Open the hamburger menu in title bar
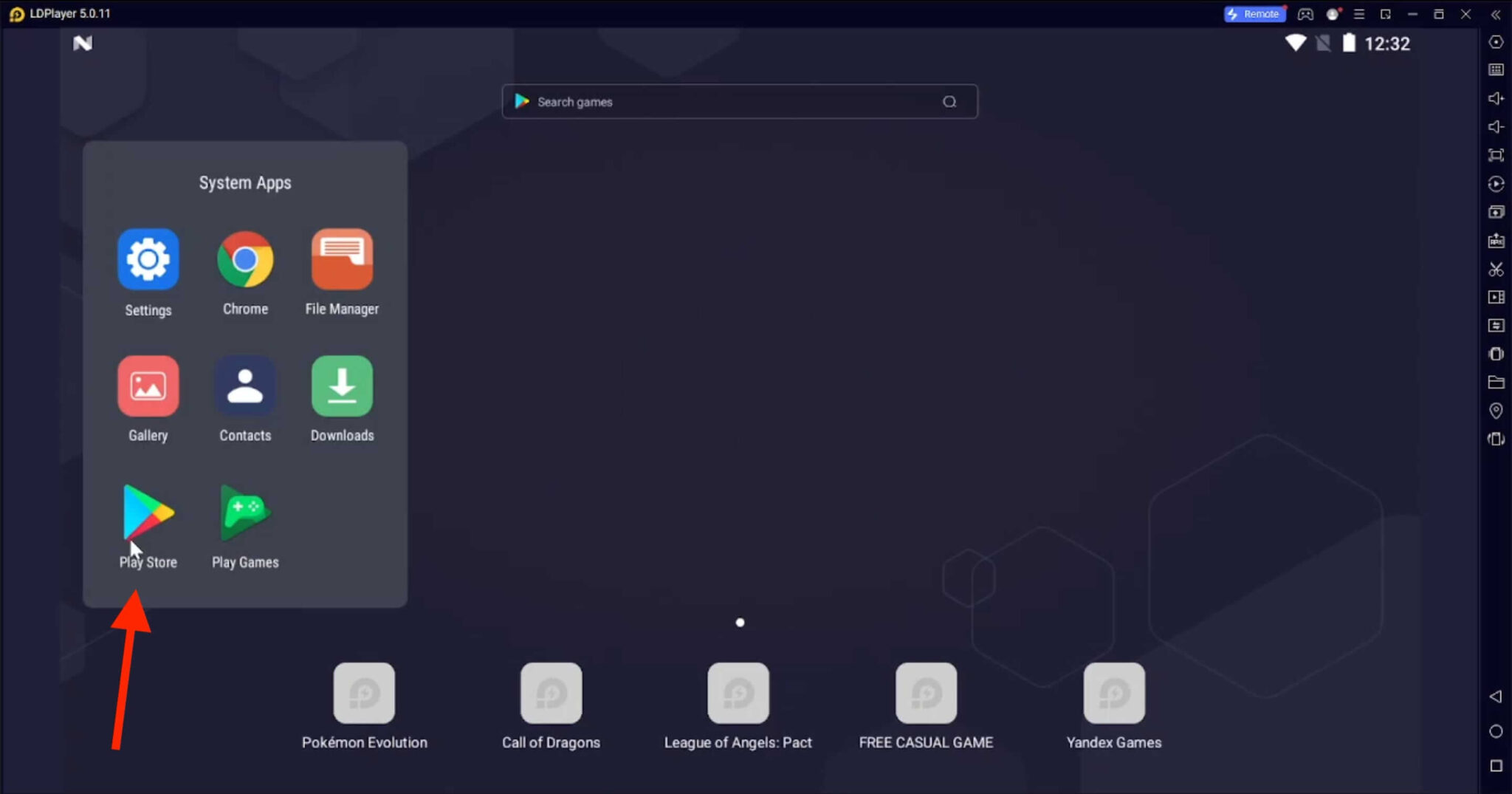 [1359, 14]
